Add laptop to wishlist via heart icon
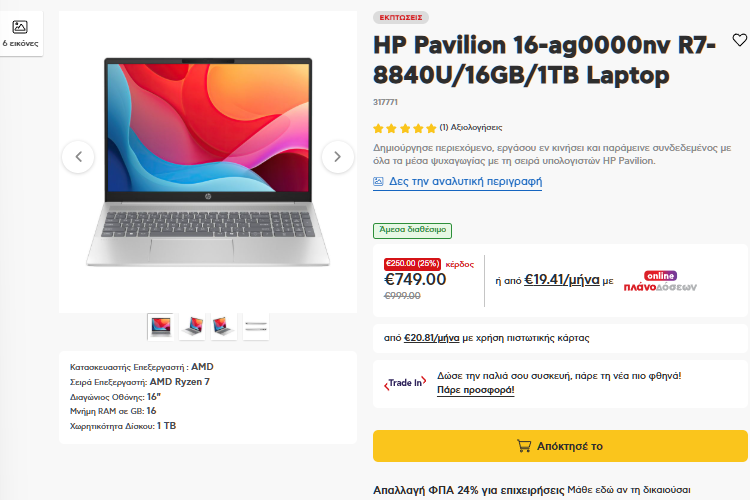Viewport: 750px width, 500px height. 739,40
